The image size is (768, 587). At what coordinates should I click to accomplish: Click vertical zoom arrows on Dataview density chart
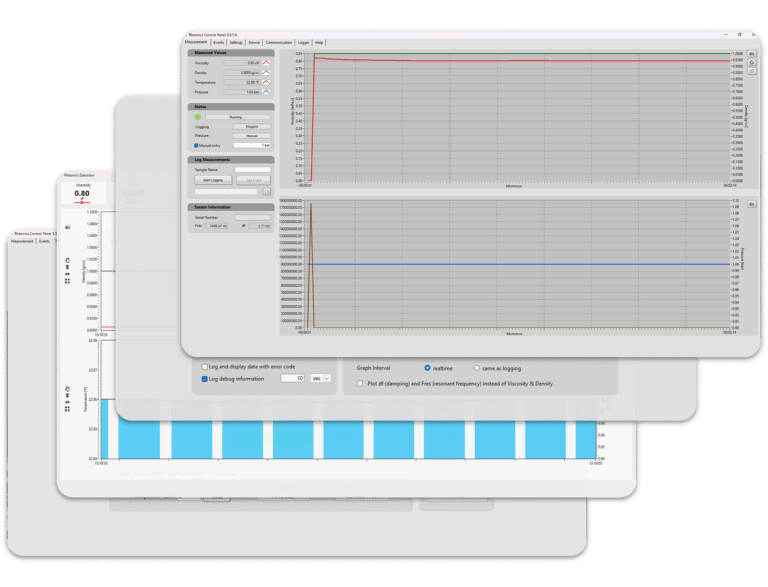(68, 267)
